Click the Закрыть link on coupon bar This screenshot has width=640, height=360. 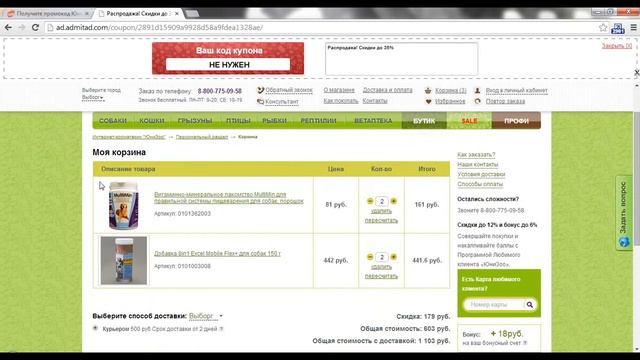[x=616, y=46]
